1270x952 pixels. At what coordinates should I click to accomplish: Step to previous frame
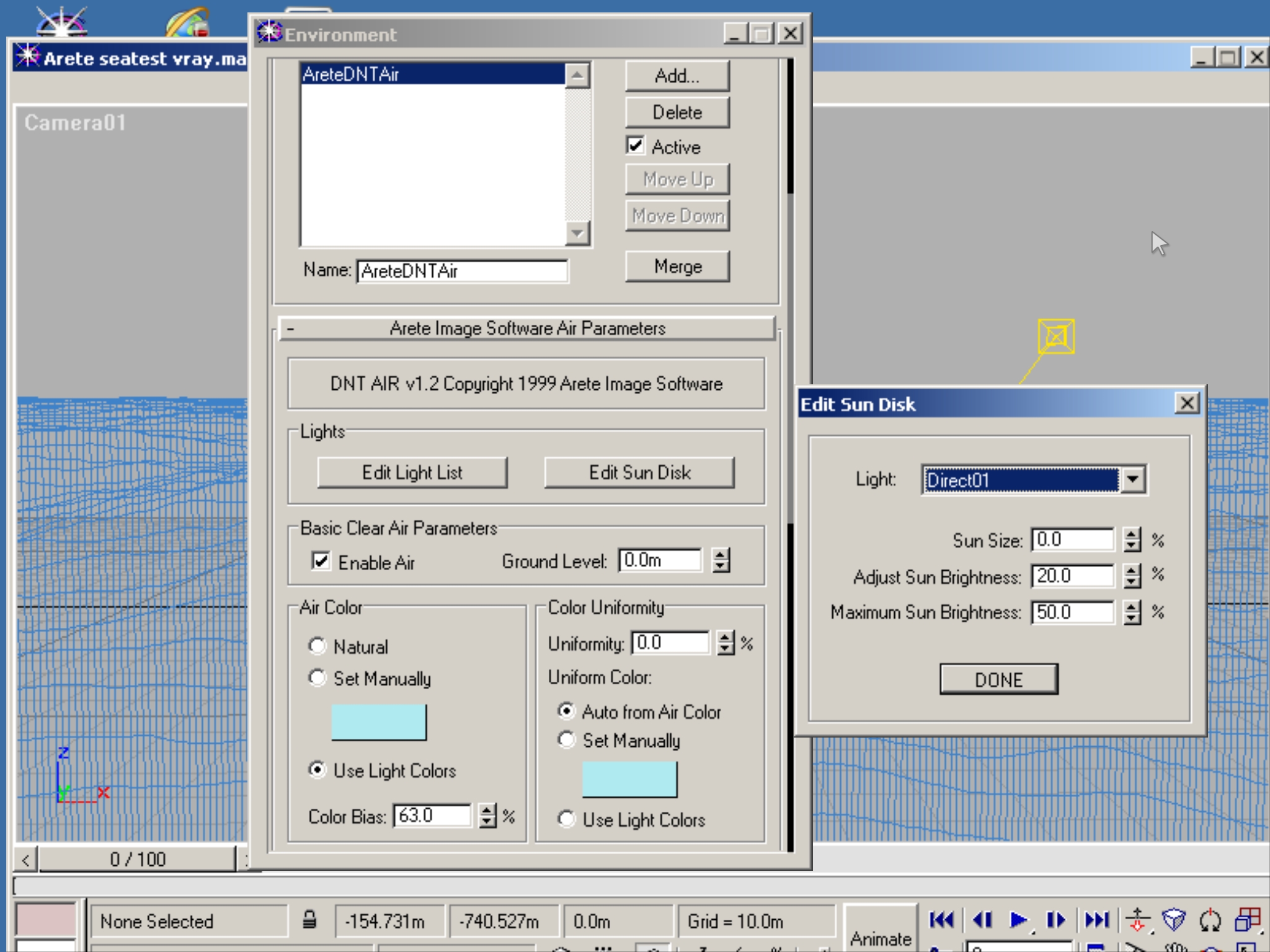(983, 920)
